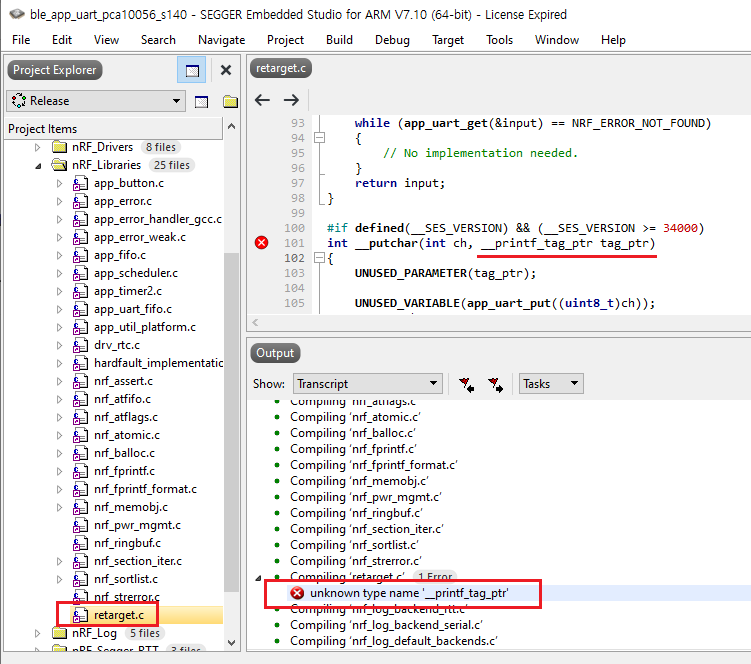Open the Edit menu
This screenshot has height=664, width=751.
click(x=62, y=40)
